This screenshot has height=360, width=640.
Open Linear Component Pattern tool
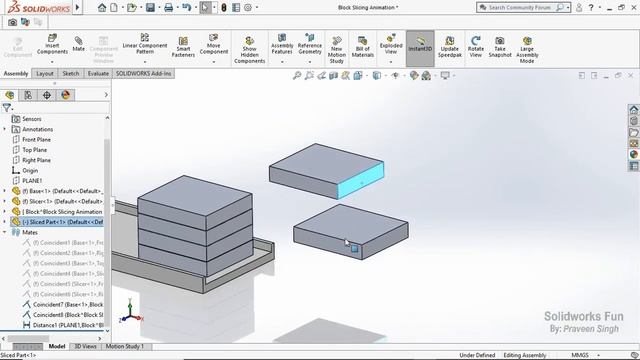tap(145, 43)
